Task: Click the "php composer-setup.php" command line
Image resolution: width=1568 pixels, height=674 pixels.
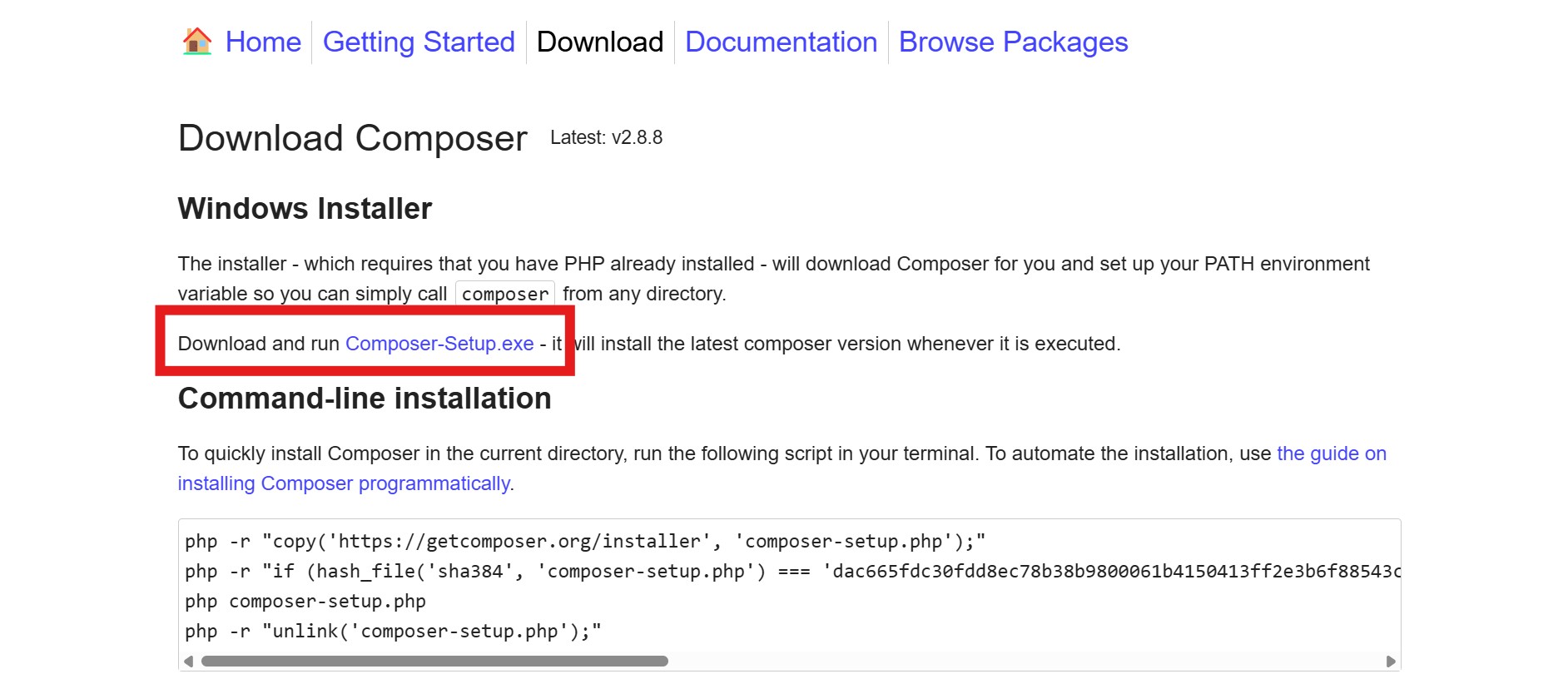Action: point(305,602)
